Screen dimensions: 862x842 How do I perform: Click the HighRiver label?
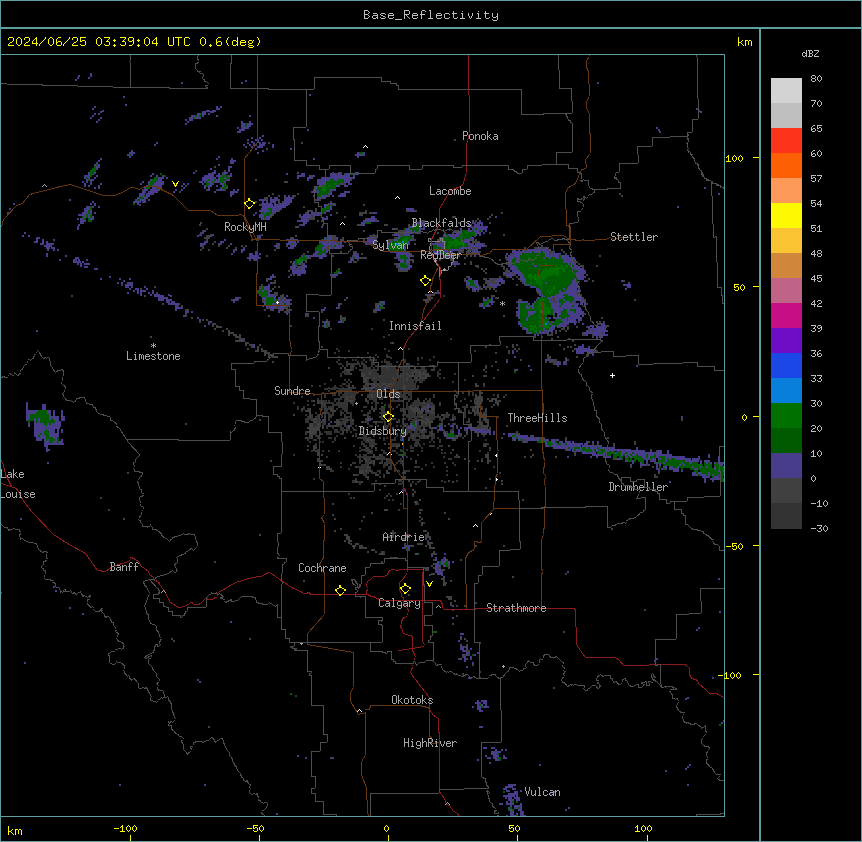(x=430, y=743)
